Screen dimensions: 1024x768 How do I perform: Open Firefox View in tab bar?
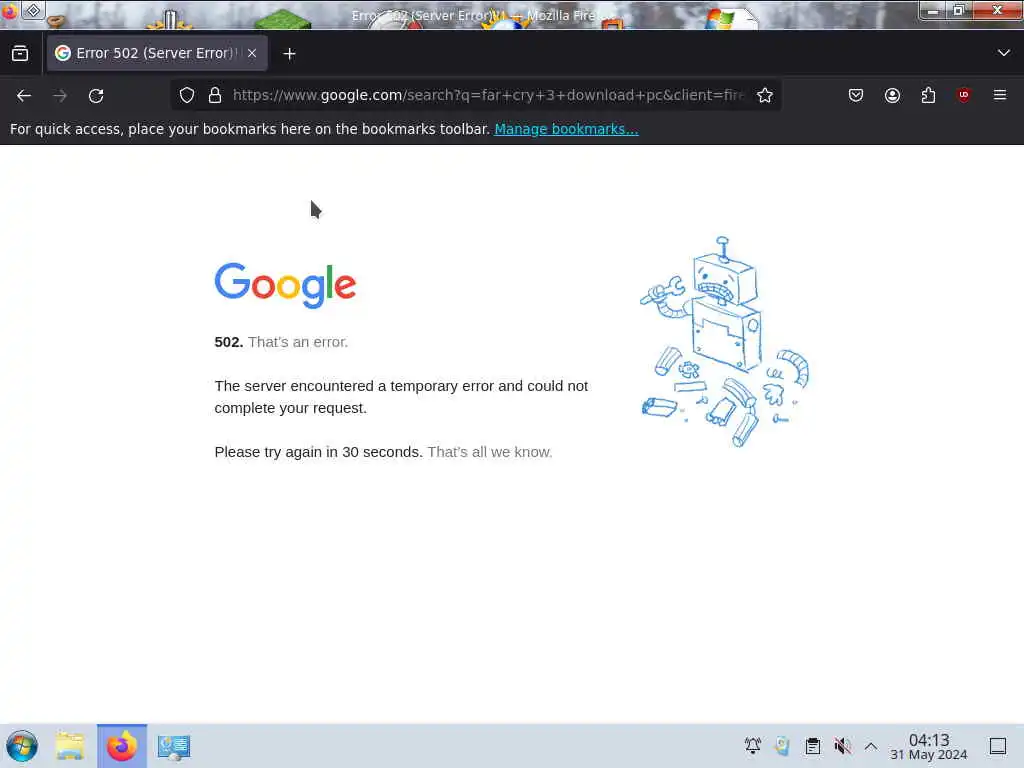coord(20,54)
